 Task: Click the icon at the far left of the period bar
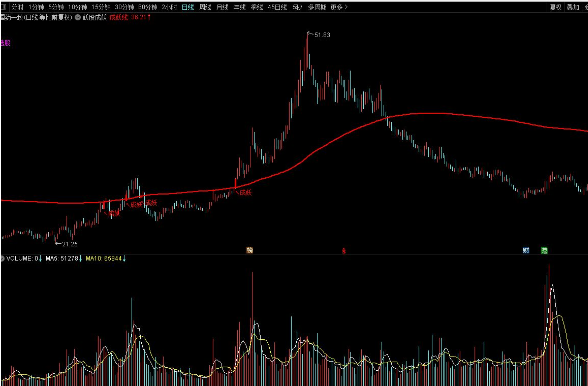pyautogui.click(x=3, y=7)
